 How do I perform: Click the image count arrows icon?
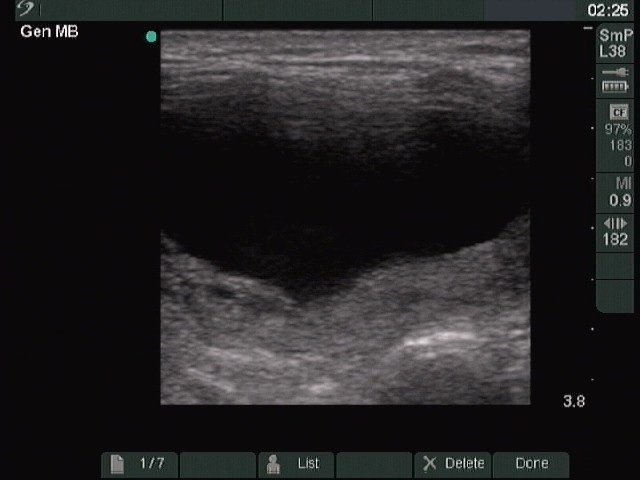tap(616, 223)
